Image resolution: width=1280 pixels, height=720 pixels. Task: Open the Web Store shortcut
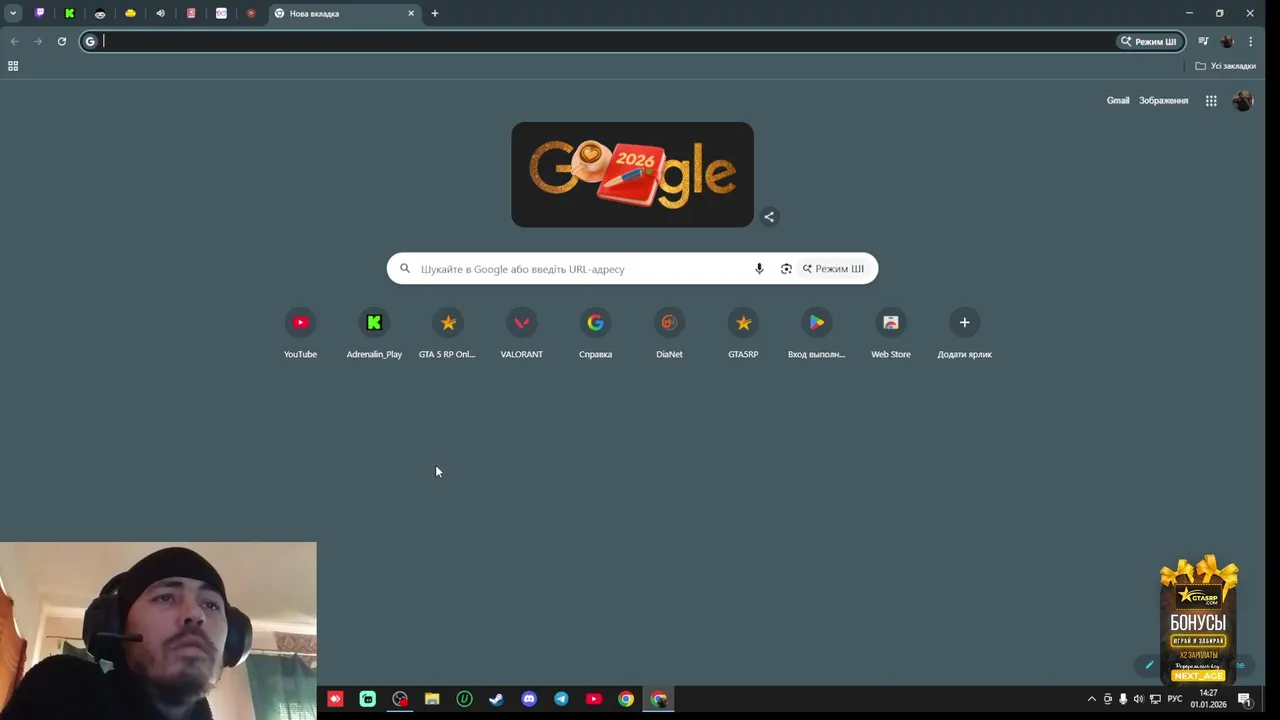point(891,333)
